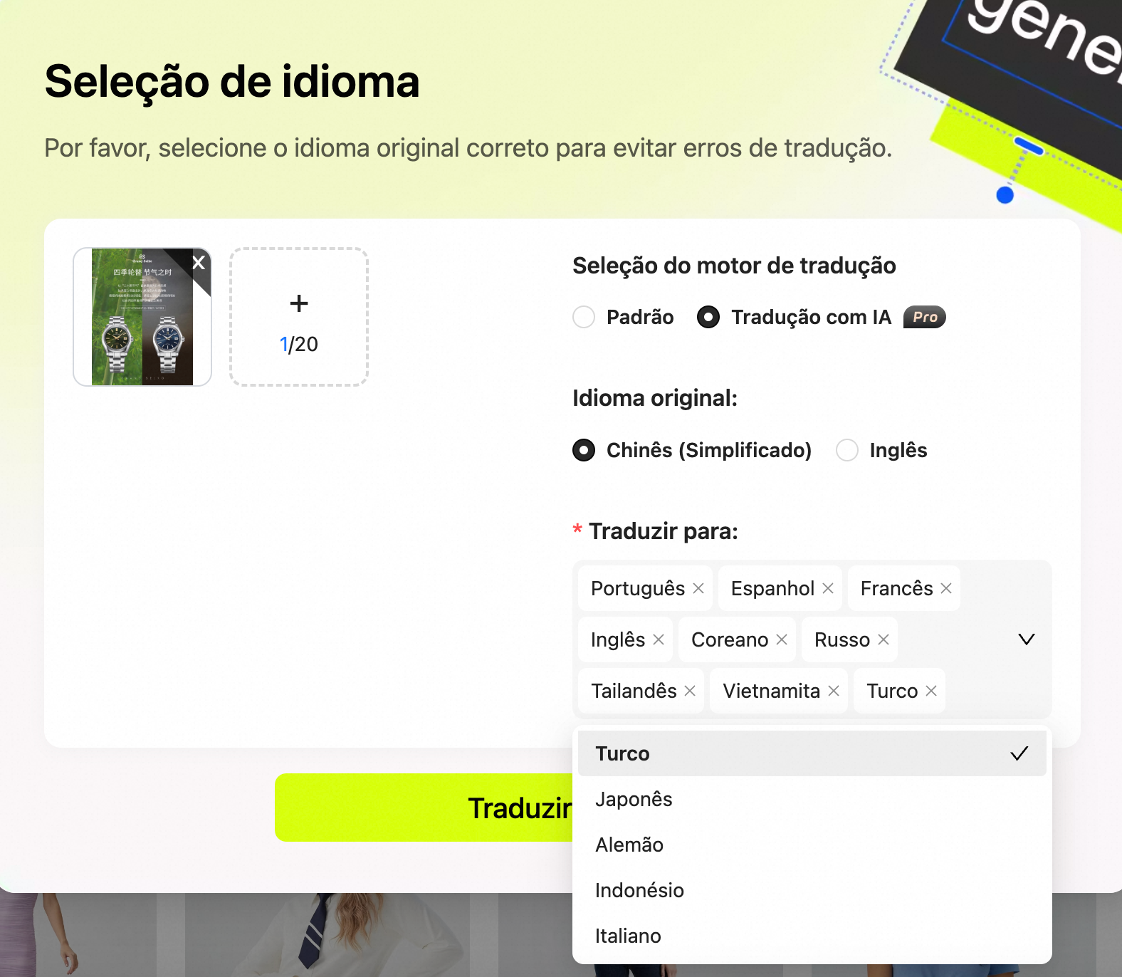Delete the uploaded watch image

(199, 263)
